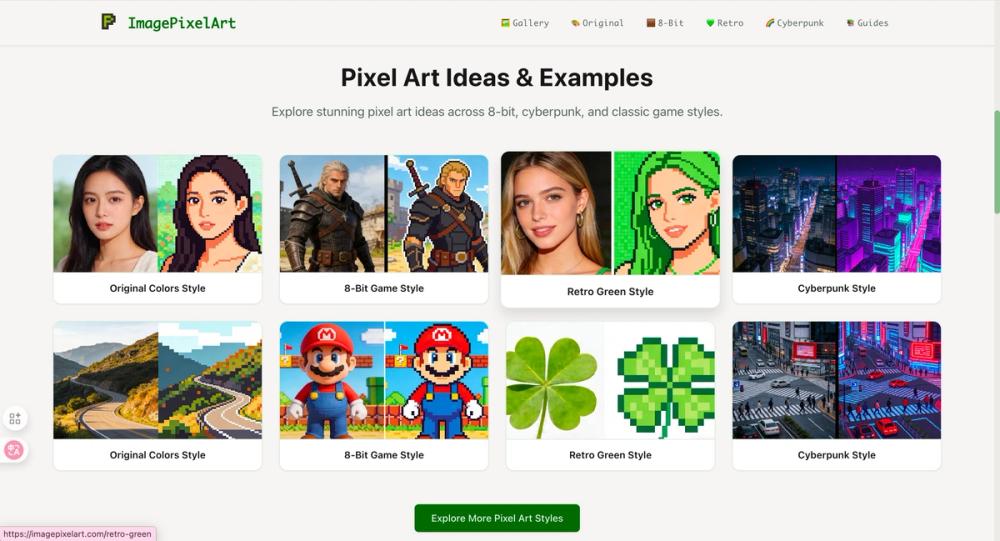Open the blonde woman Retro Green Style card
1000x541 pixels.
pyautogui.click(x=610, y=229)
